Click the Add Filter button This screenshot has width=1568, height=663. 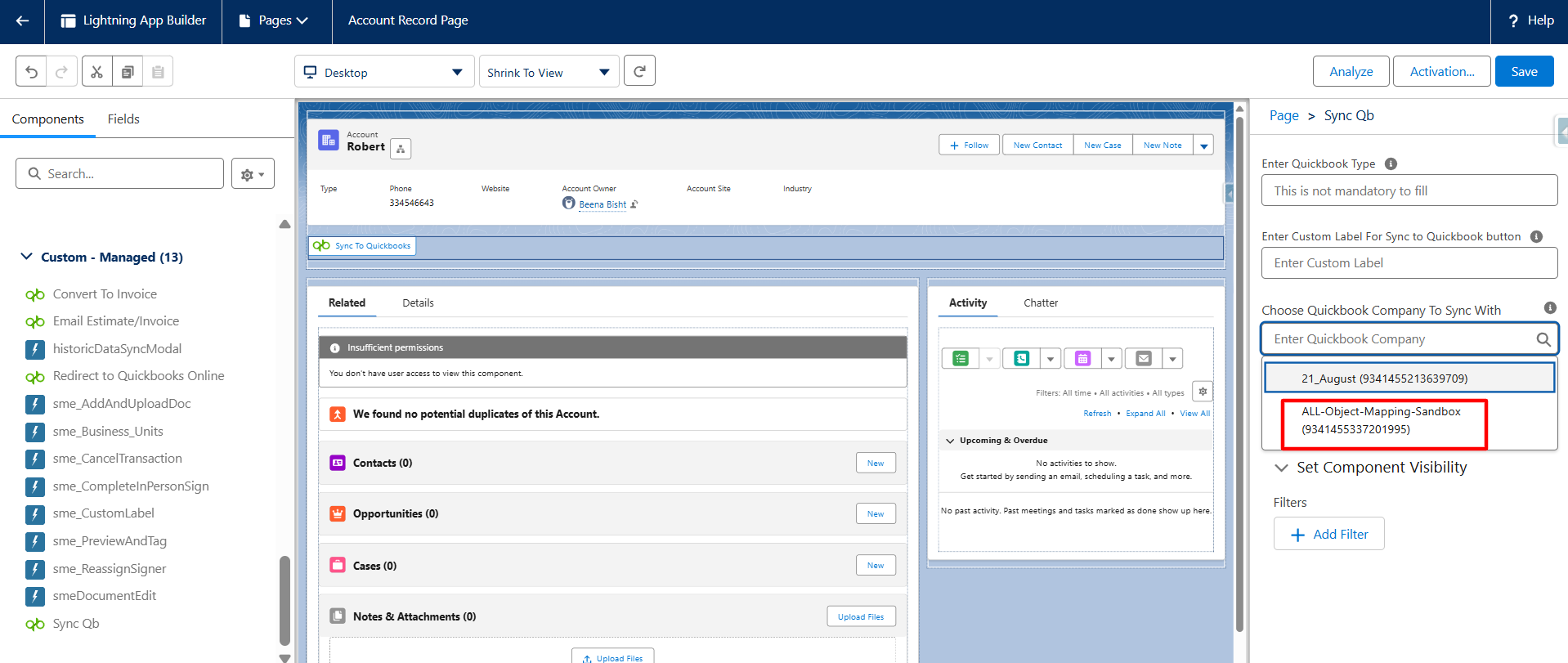point(1328,535)
